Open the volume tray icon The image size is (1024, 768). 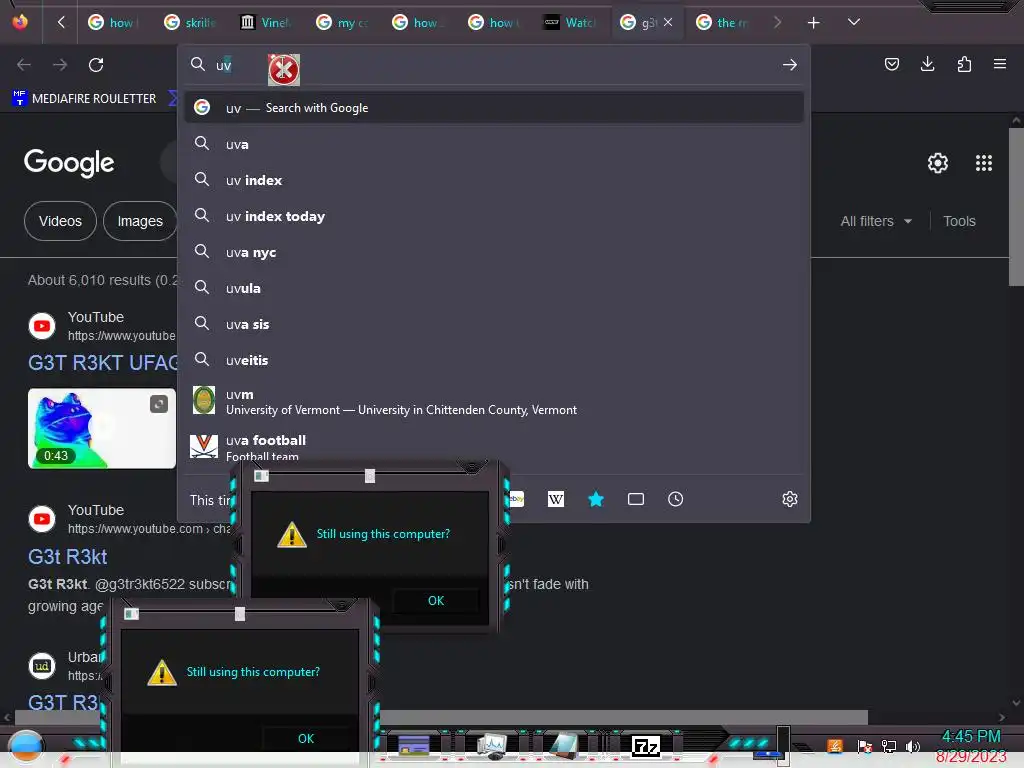(912, 746)
